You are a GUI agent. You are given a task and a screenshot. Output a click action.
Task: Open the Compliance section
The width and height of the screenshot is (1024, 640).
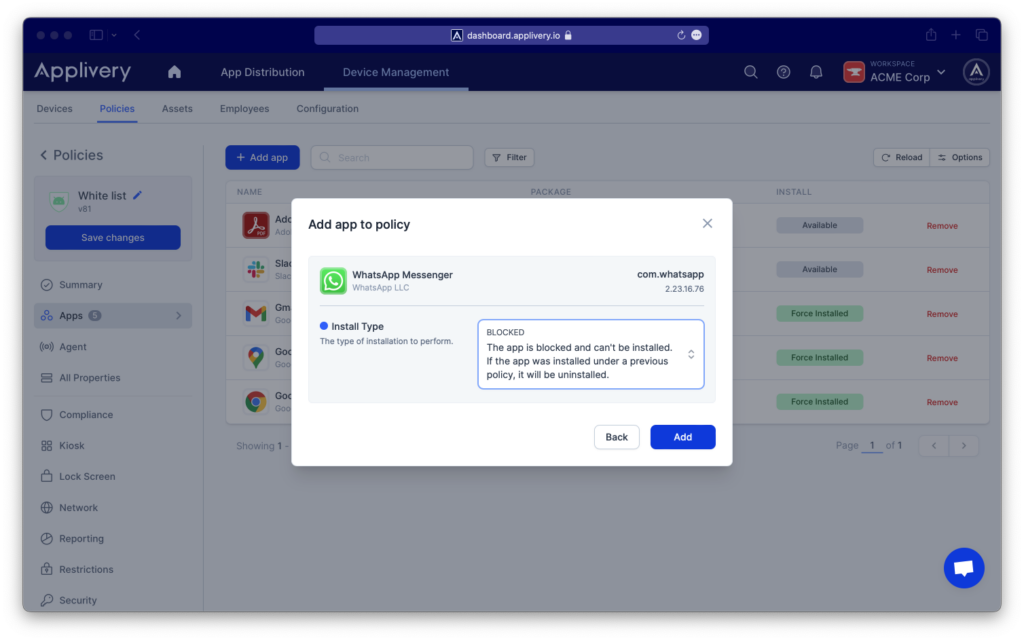coord(113,415)
